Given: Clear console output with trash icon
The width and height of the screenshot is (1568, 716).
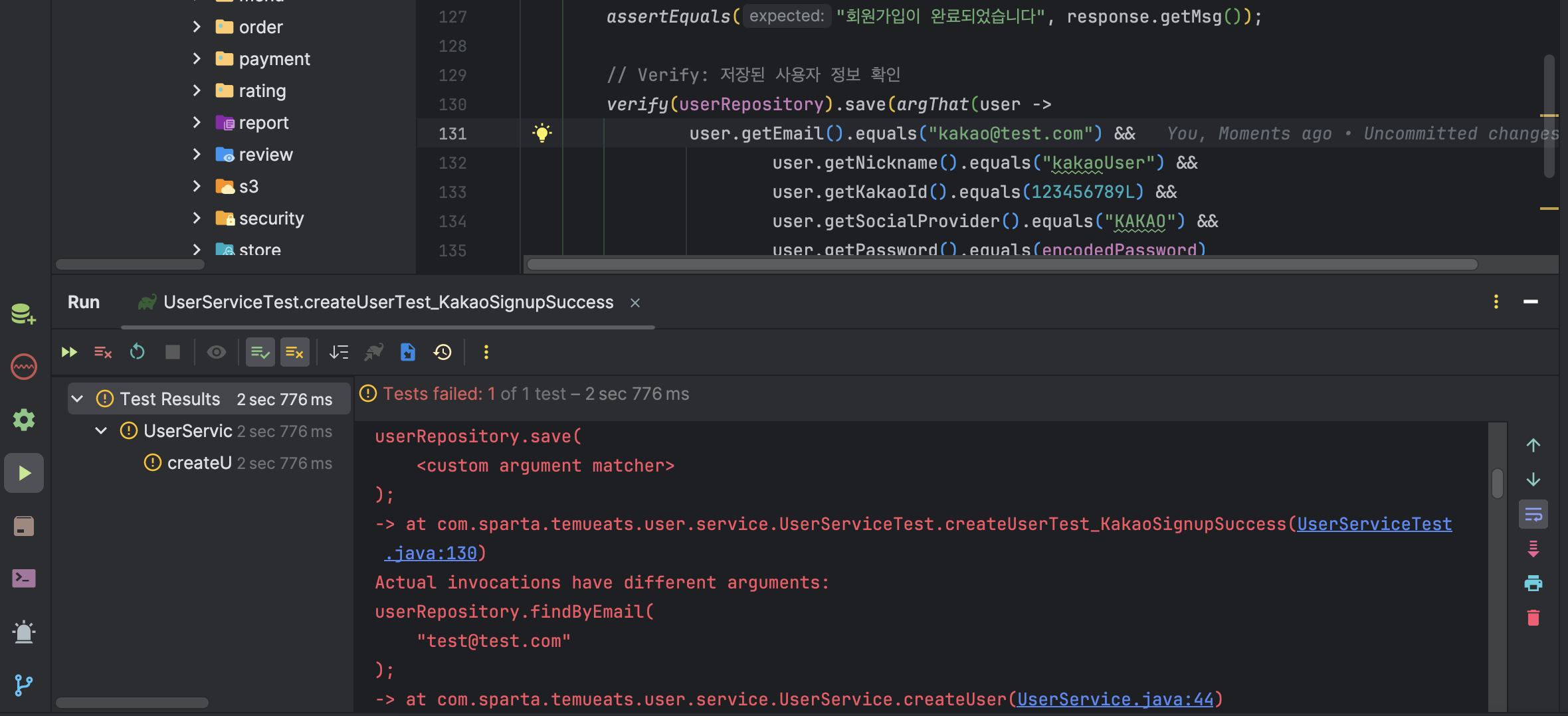Looking at the screenshot, I should (1533, 618).
